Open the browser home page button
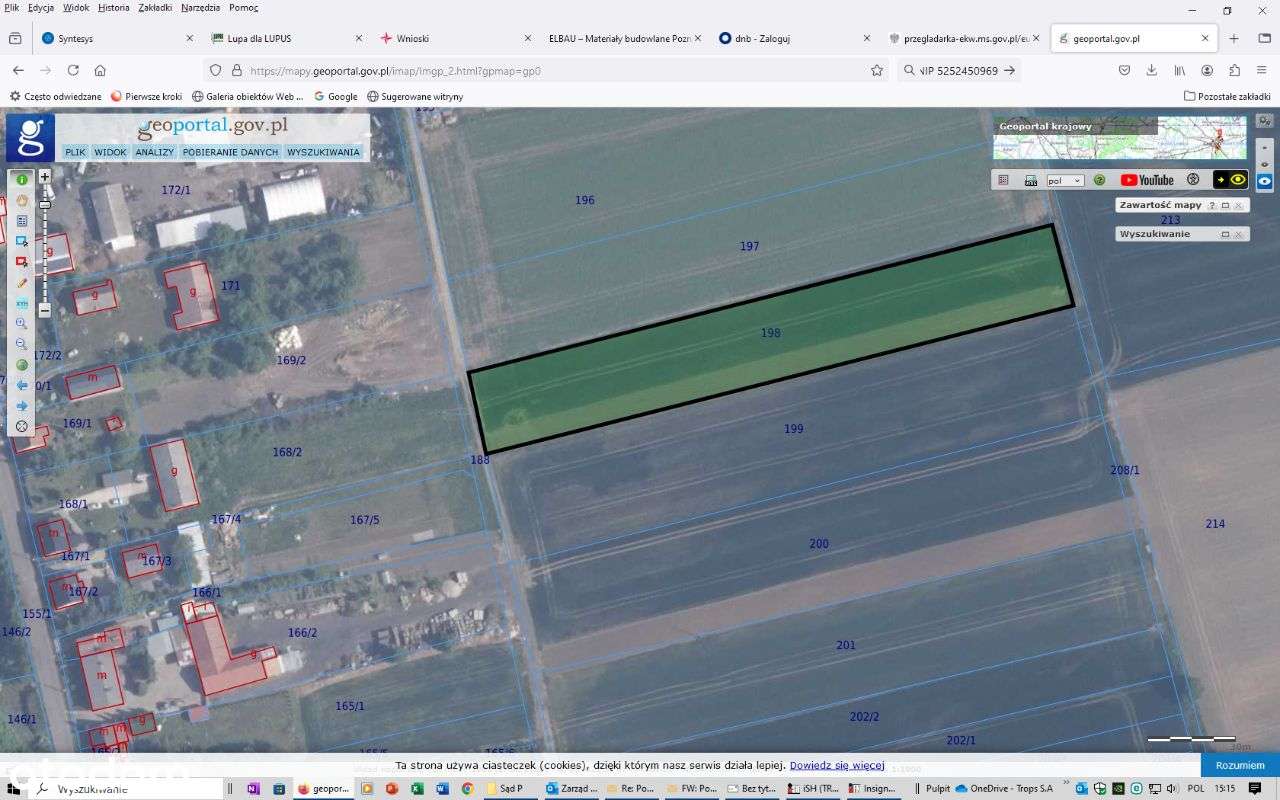Image resolution: width=1280 pixels, height=800 pixels. tap(100, 71)
